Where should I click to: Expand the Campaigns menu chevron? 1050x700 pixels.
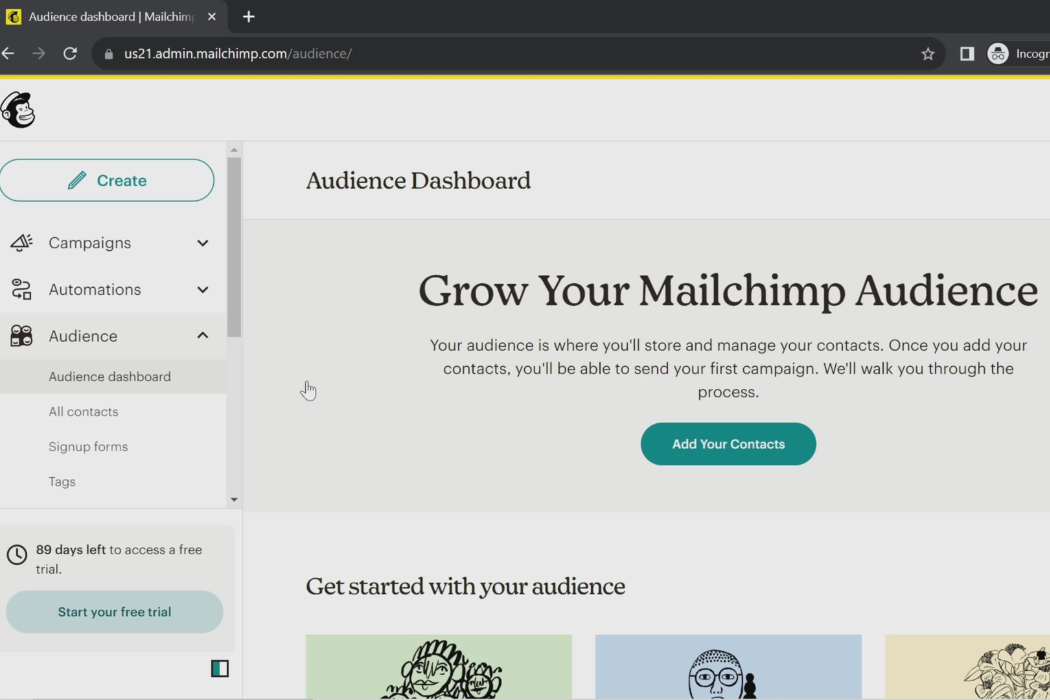(x=202, y=243)
